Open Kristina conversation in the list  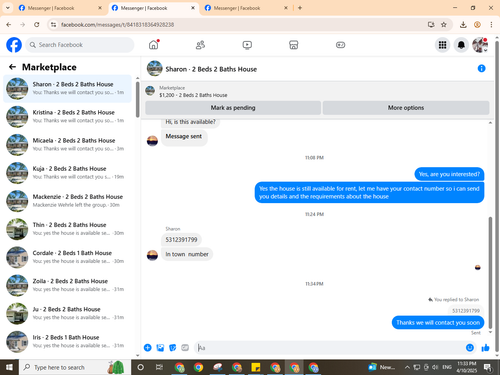pos(68,116)
